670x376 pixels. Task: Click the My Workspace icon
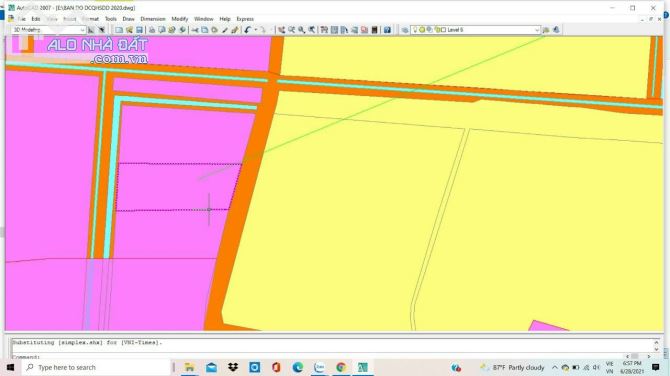[x=102, y=30]
